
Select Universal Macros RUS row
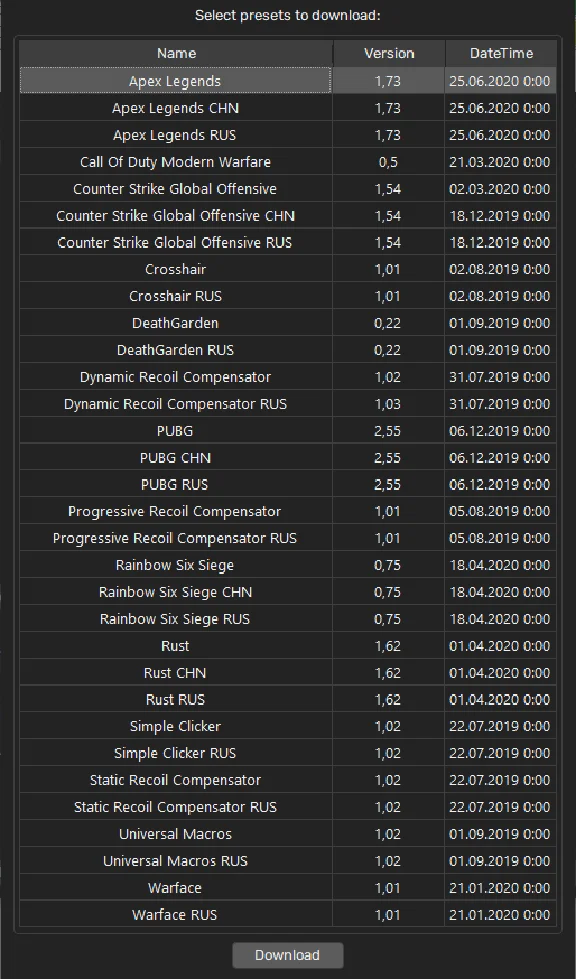coord(288,860)
